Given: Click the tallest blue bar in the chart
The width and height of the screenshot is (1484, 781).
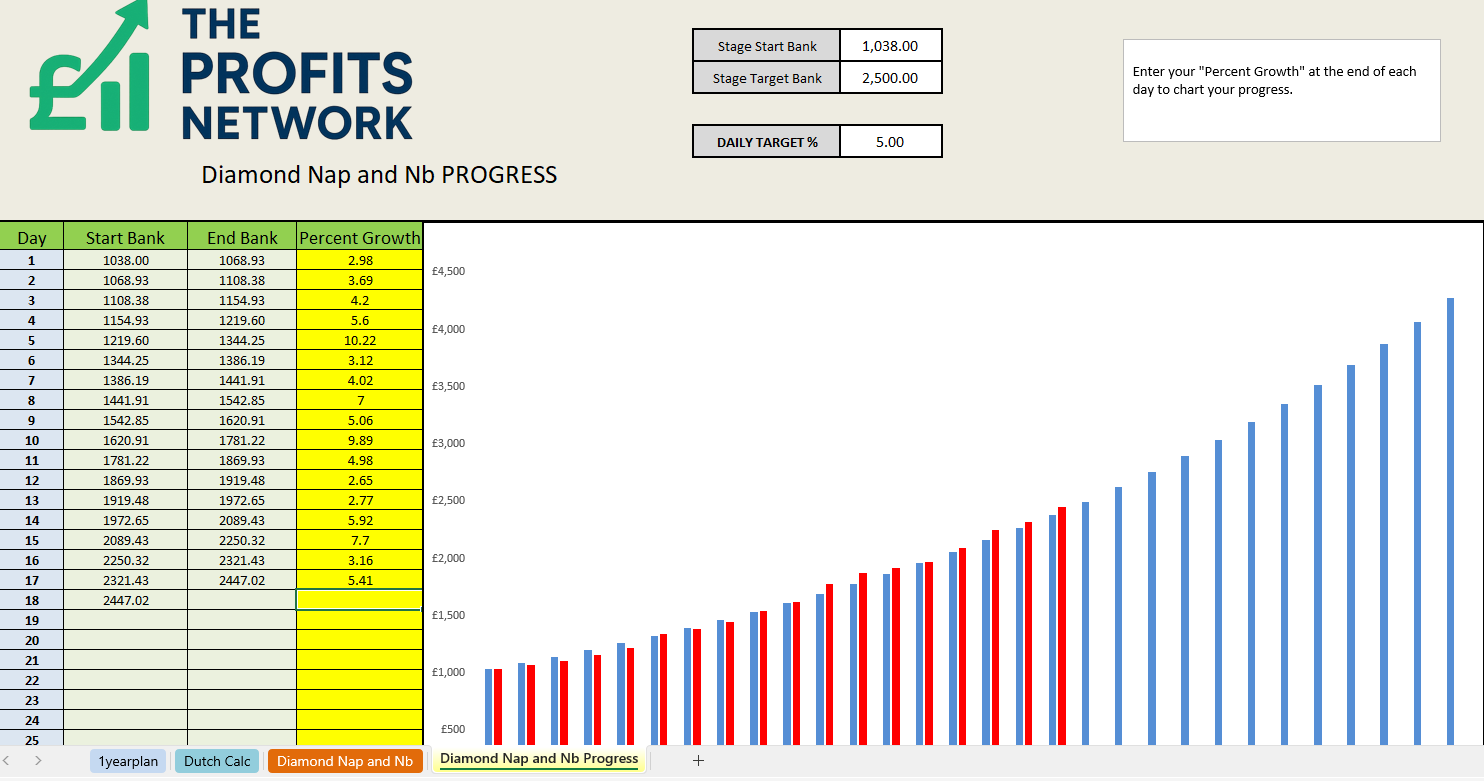Looking at the screenshot, I should pyautogui.click(x=1450, y=520).
